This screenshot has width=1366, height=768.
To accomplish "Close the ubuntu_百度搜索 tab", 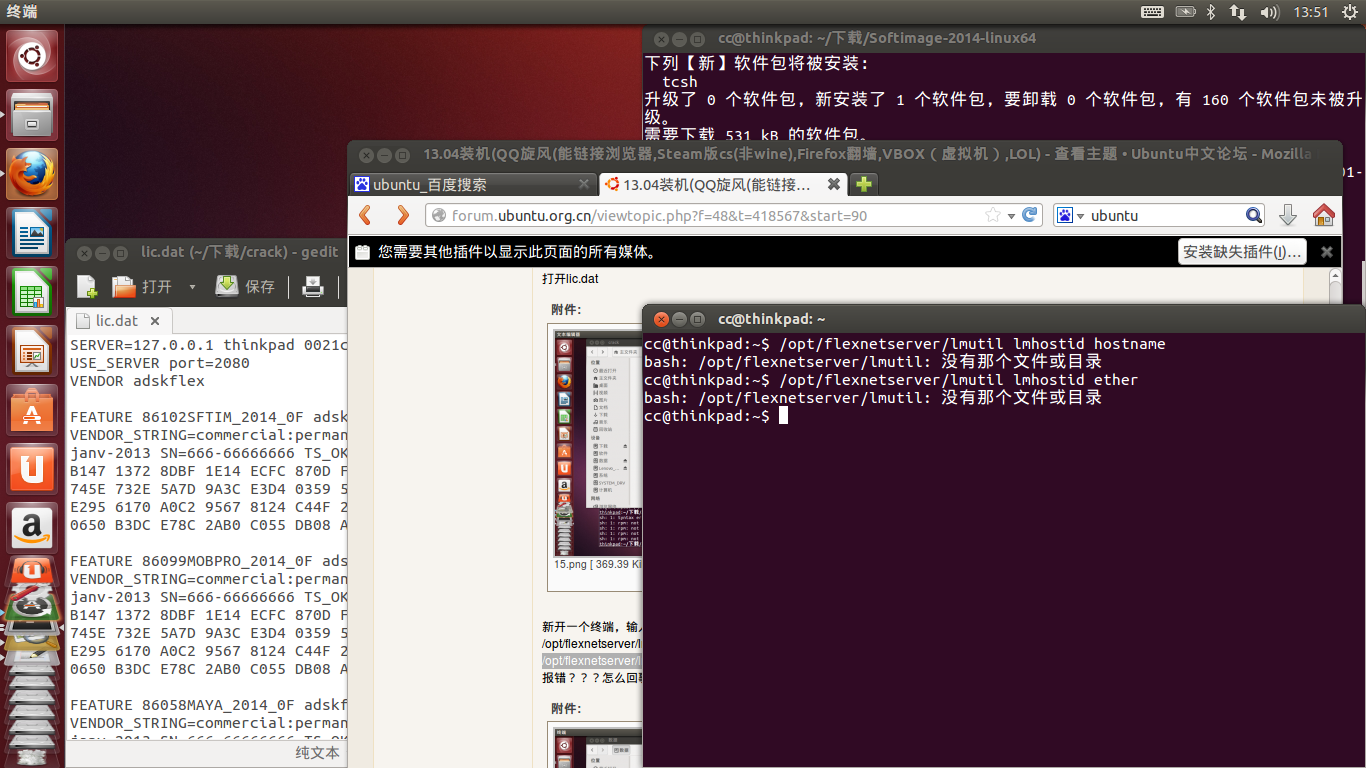I will click(584, 185).
